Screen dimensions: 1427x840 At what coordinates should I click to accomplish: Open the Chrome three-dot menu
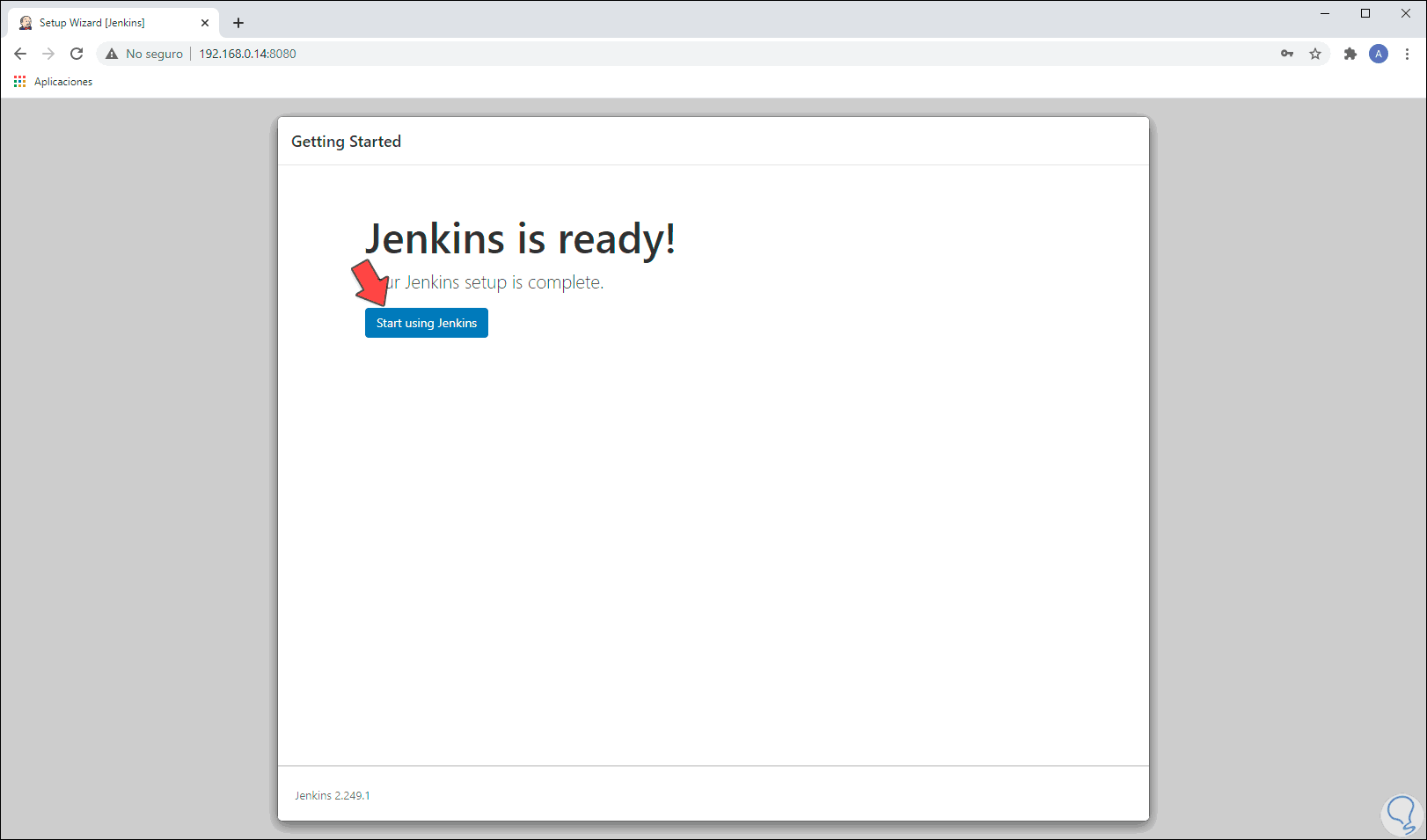1407,54
